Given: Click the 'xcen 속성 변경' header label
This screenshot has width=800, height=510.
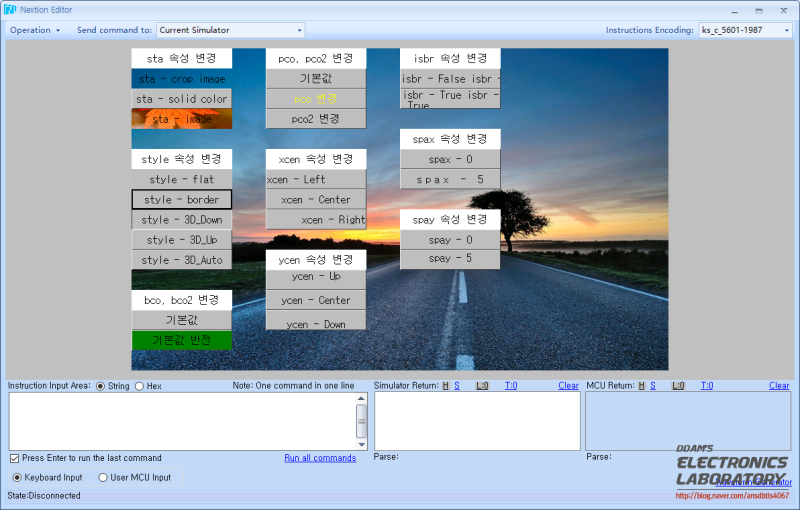Looking at the screenshot, I should click(x=316, y=159).
